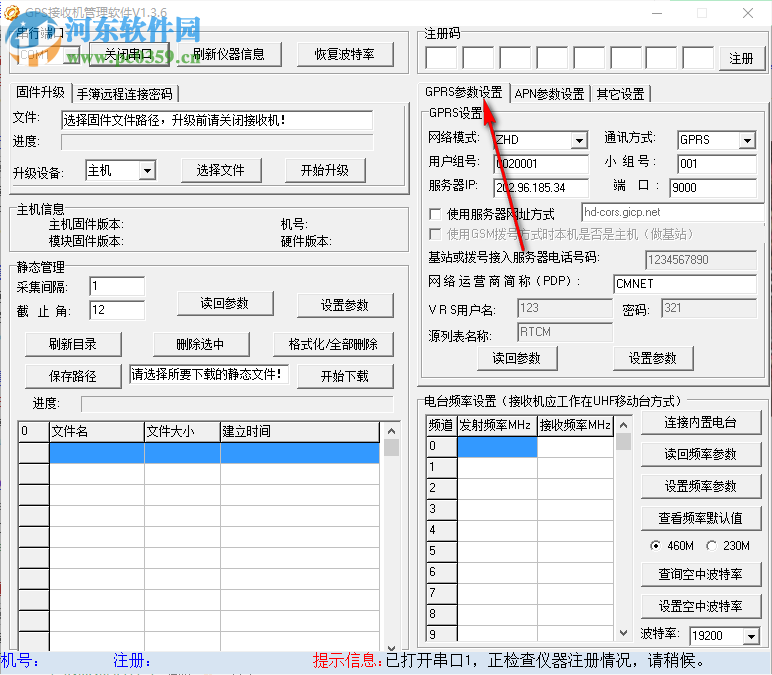Expand the 升级设备 主机 dropdown
772x675 pixels.
coord(147,171)
